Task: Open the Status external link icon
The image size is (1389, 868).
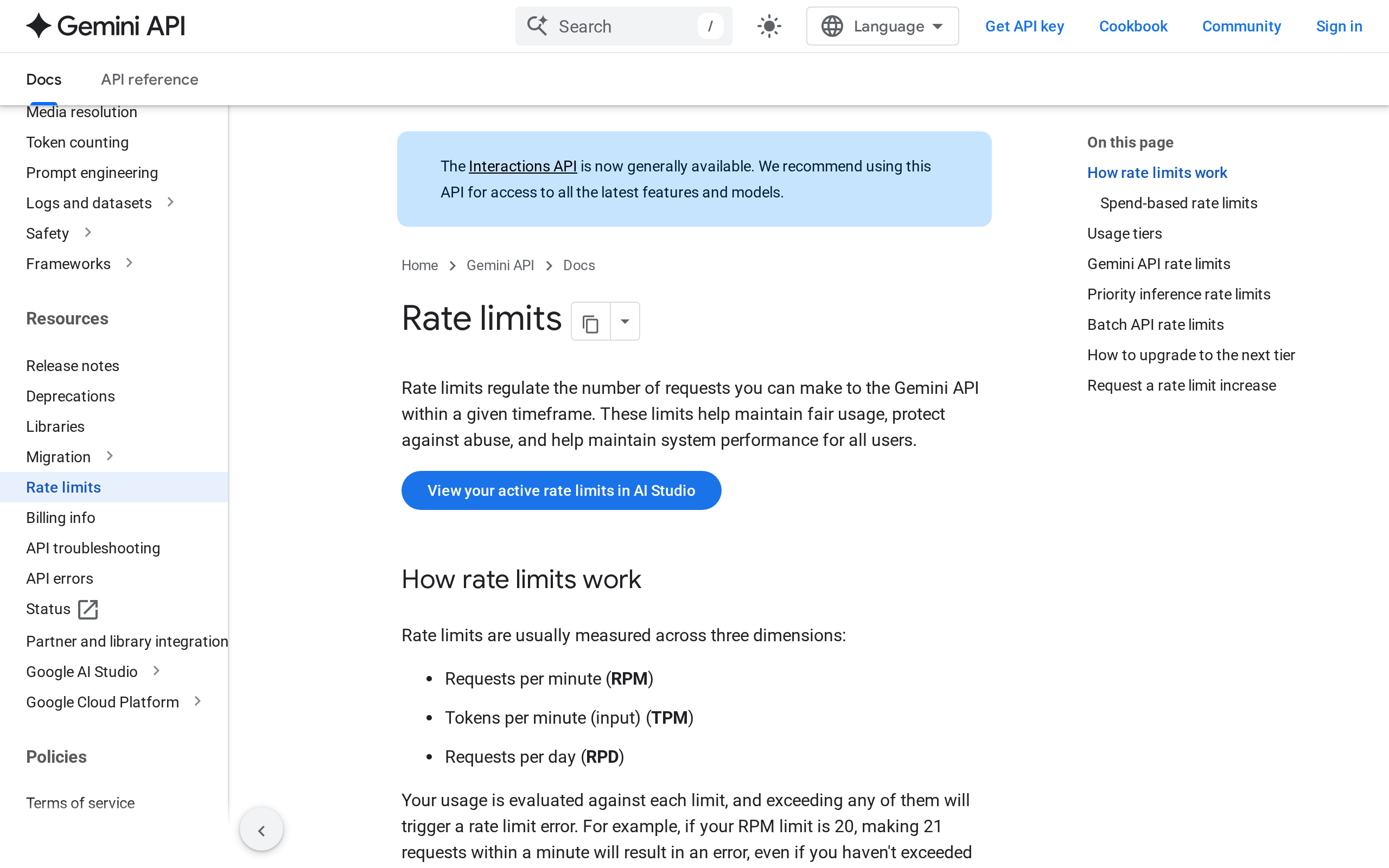Action: coord(88,609)
